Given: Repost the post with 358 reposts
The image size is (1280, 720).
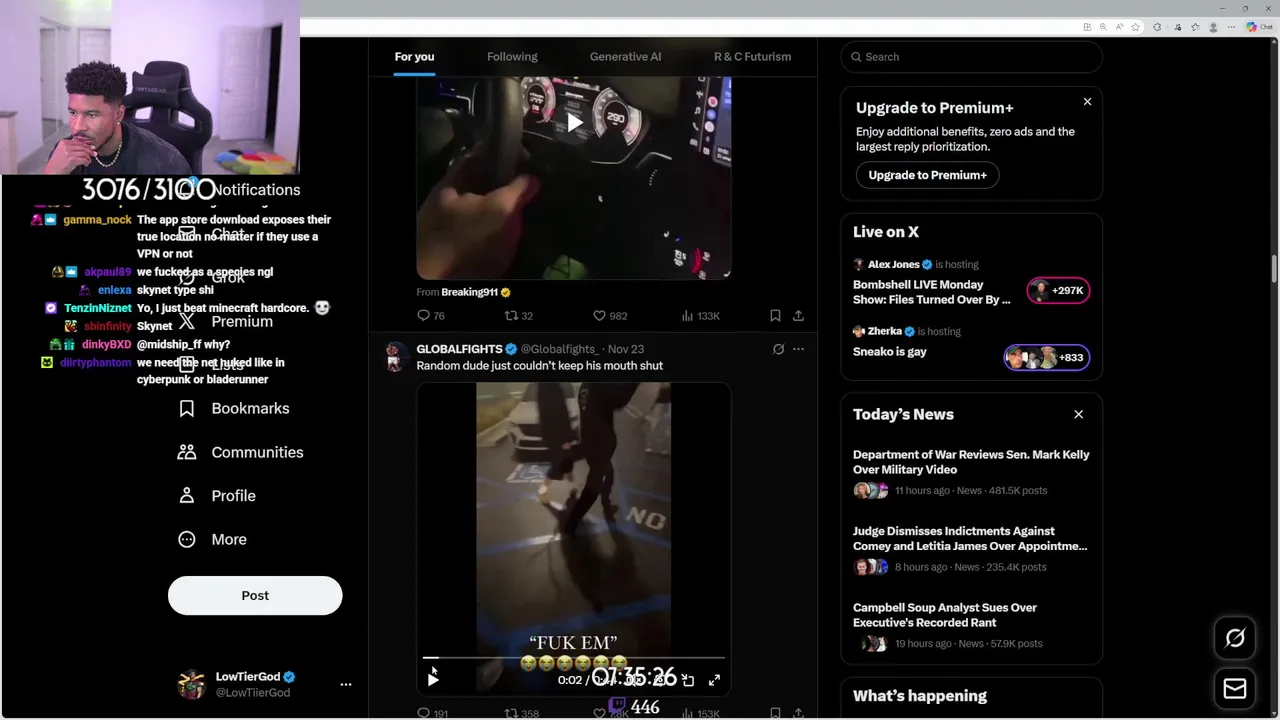Looking at the screenshot, I should click(x=521, y=713).
